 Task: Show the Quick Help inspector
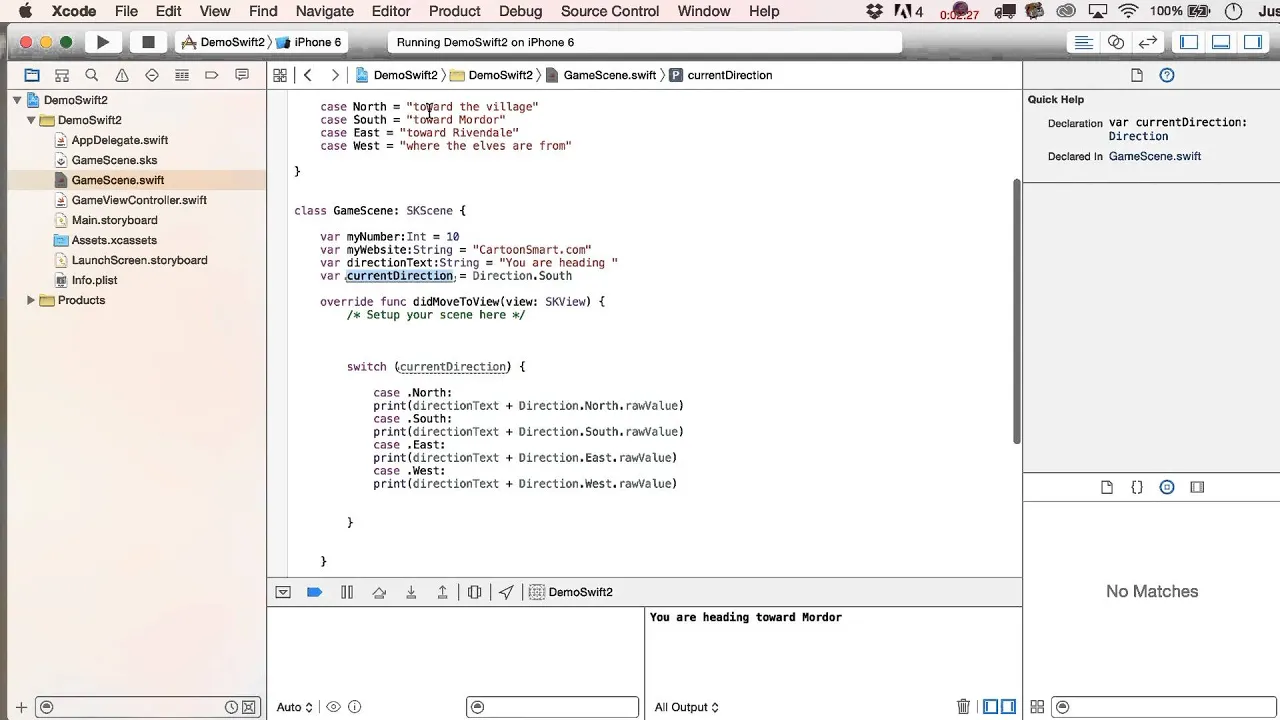(1167, 75)
